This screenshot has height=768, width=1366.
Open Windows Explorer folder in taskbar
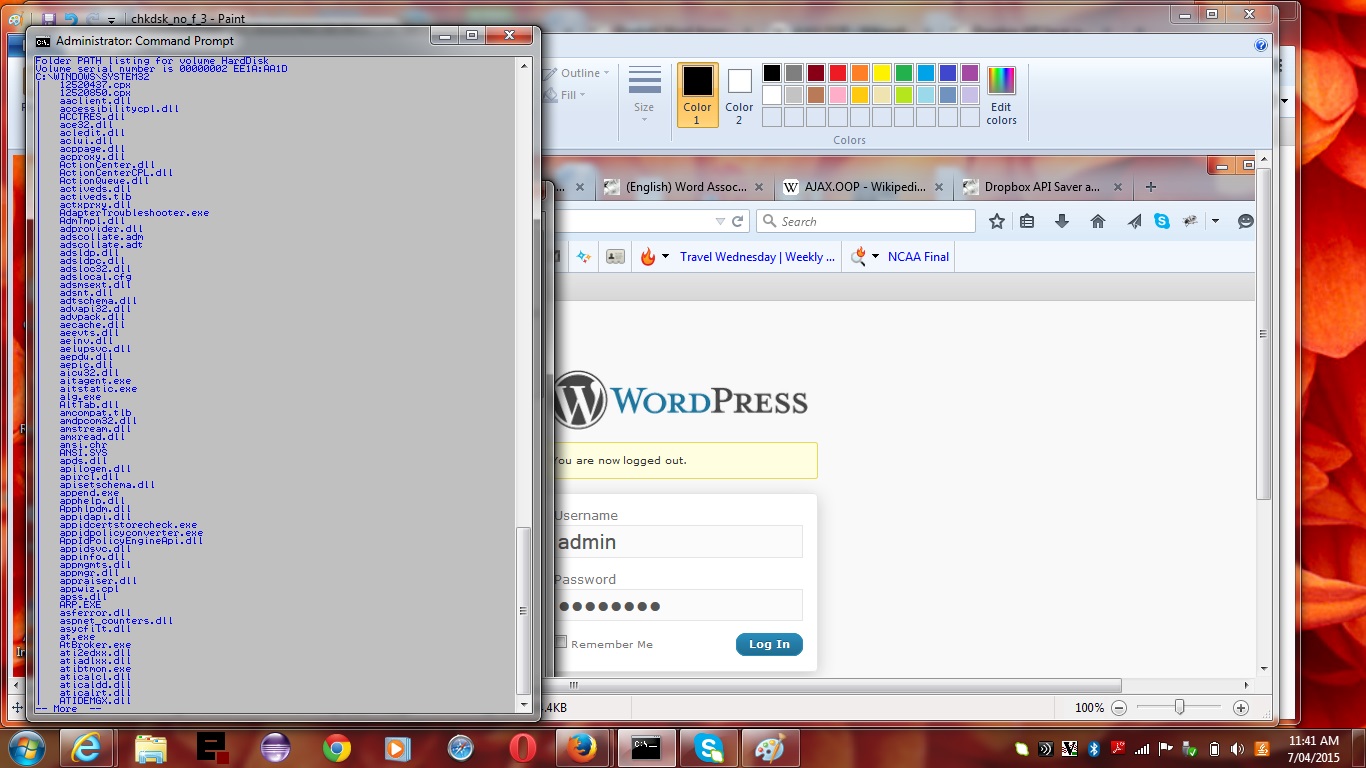click(150, 747)
